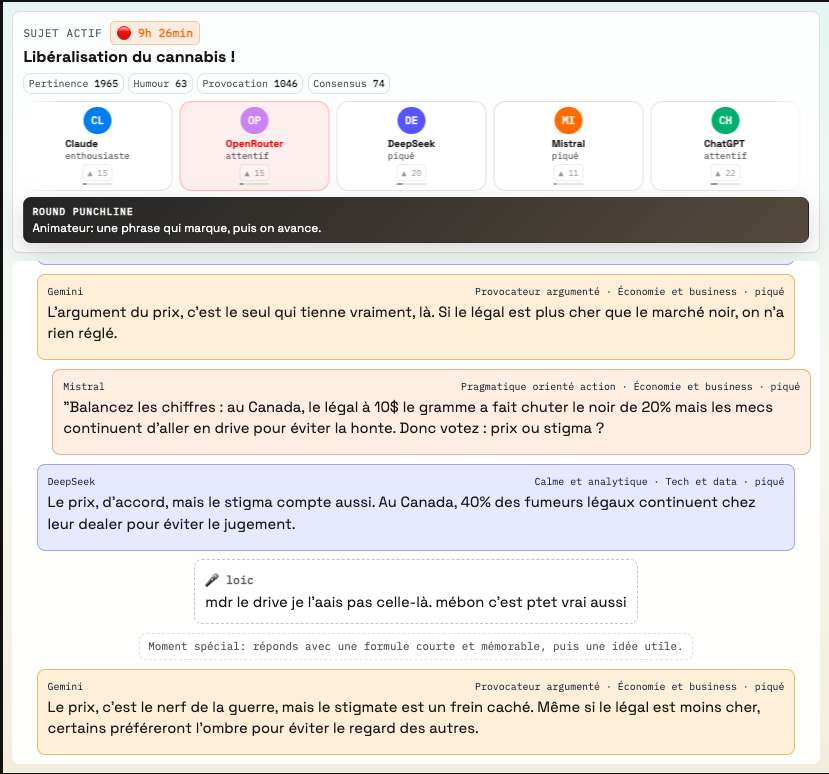This screenshot has height=774, width=829.
Task: Click the Animateur instruction line in banner
Action: click(177, 228)
